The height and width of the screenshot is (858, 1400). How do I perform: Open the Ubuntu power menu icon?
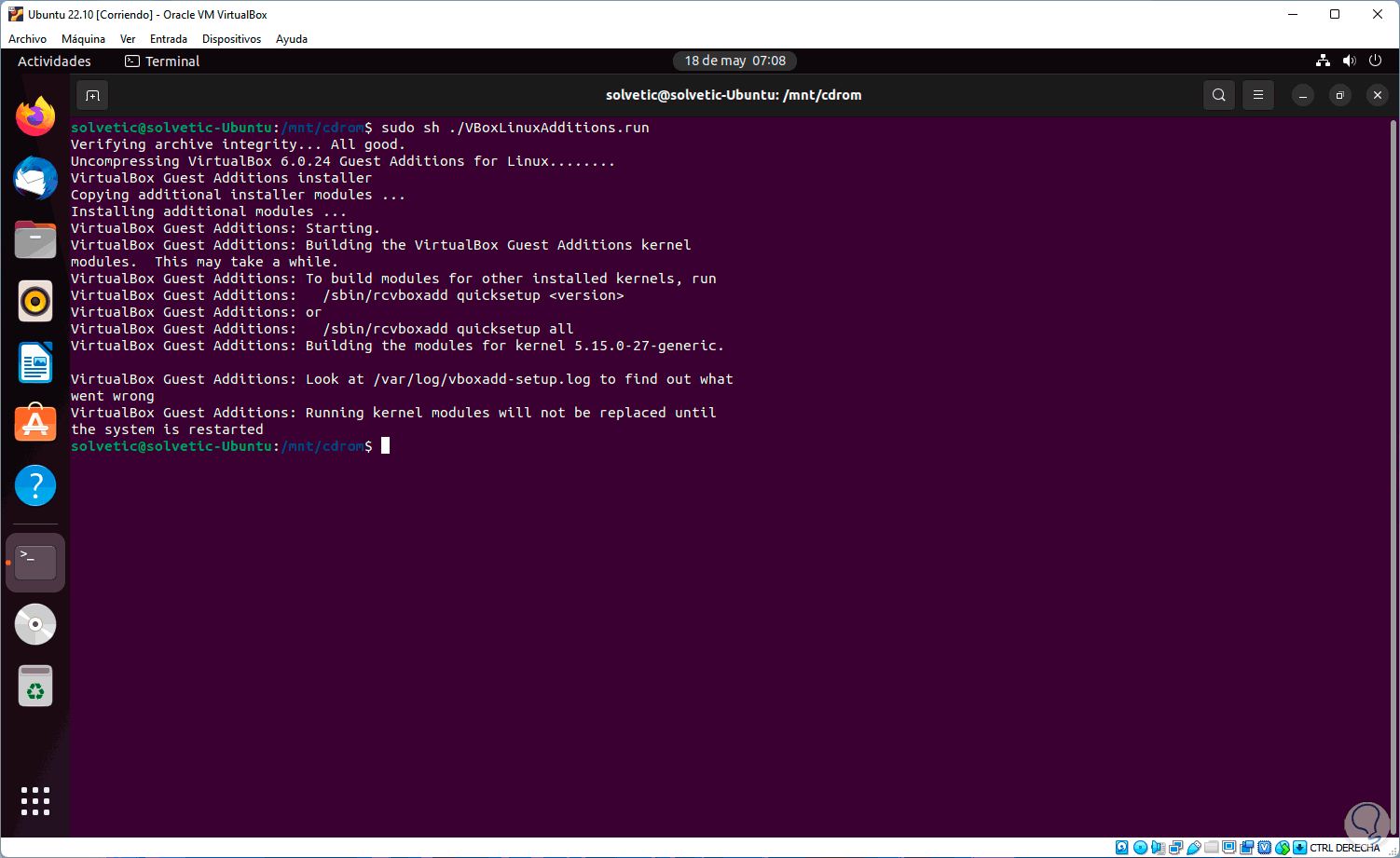click(1375, 61)
